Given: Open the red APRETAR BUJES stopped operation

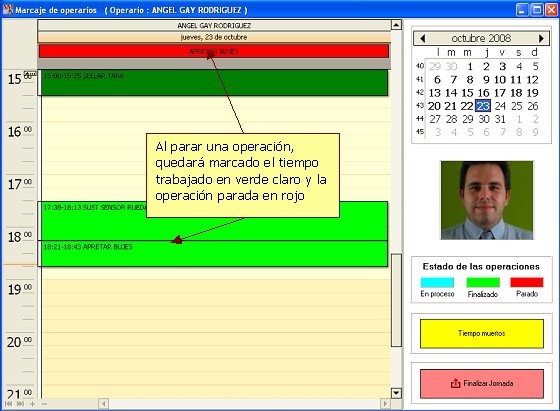Looking at the screenshot, I should (214, 51).
